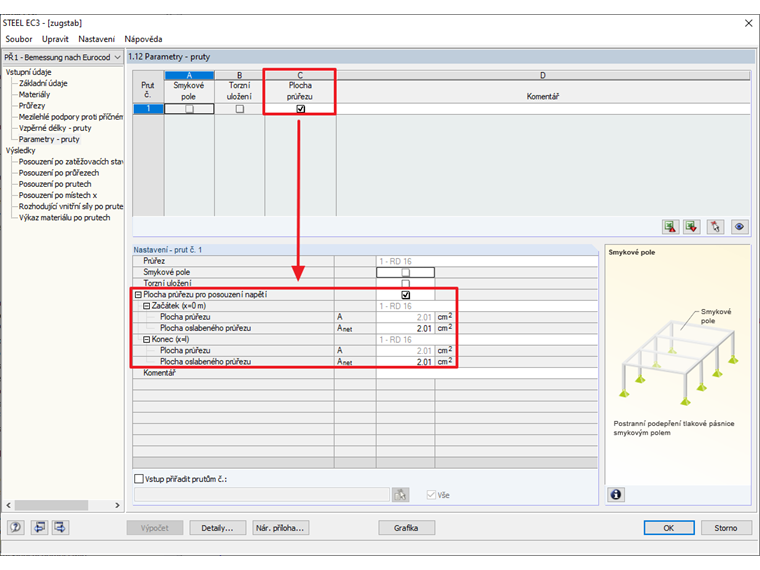Open Posouzení po místech x results
Viewport: 760px width, 570px height.
coord(58,195)
